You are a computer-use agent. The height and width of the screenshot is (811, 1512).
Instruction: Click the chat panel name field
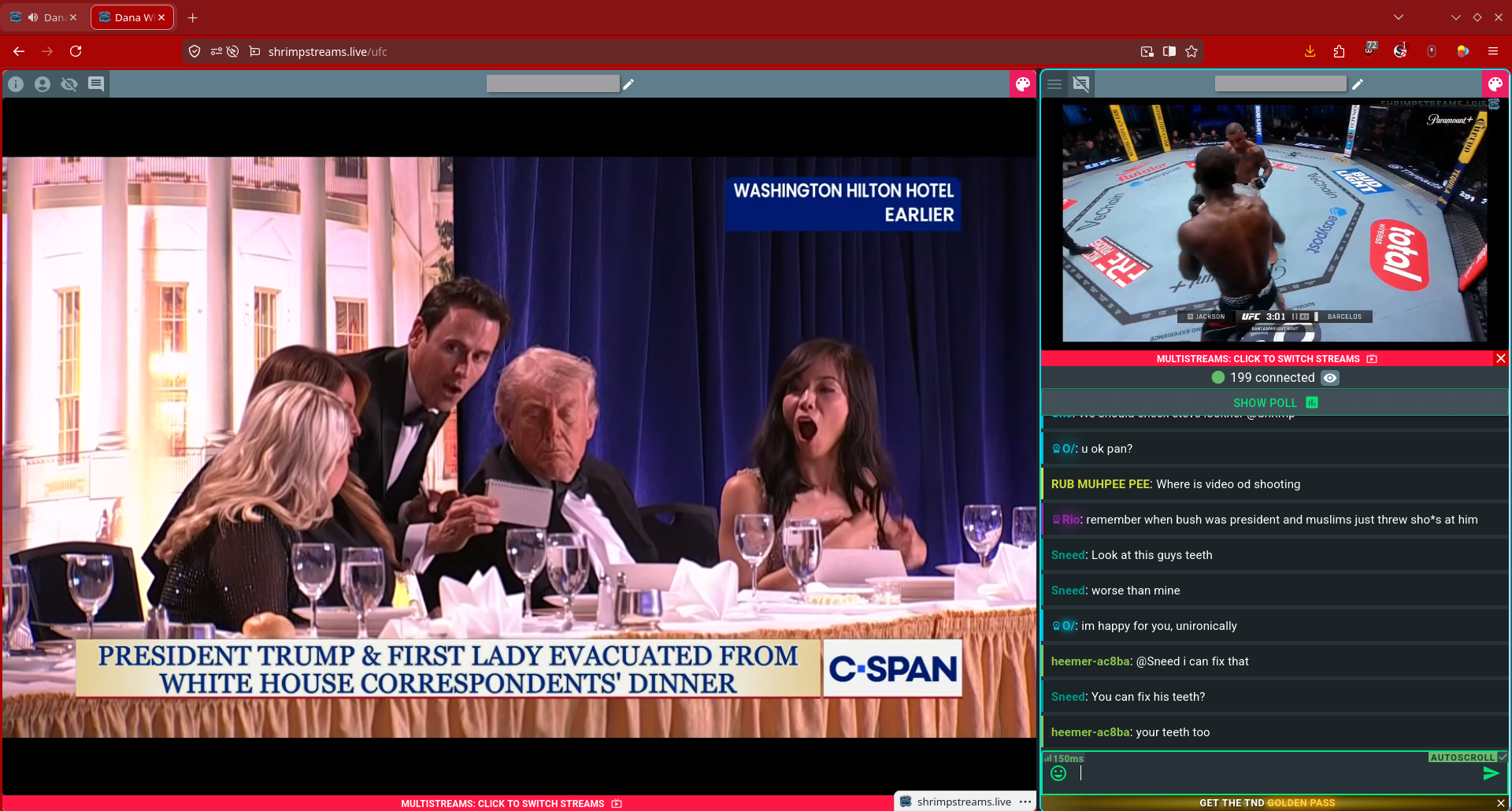point(1280,83)
